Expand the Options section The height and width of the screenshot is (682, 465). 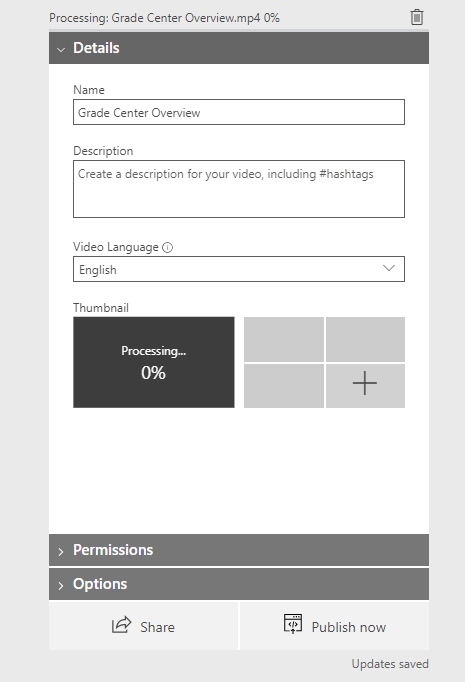[239, 584]
